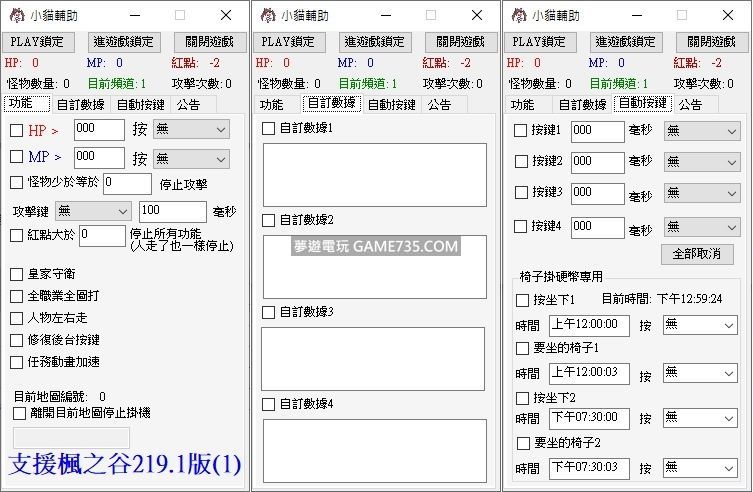Enable the HP > checkbox in left window
This screenshot has width=753, height=492.
tap(17, 131)
